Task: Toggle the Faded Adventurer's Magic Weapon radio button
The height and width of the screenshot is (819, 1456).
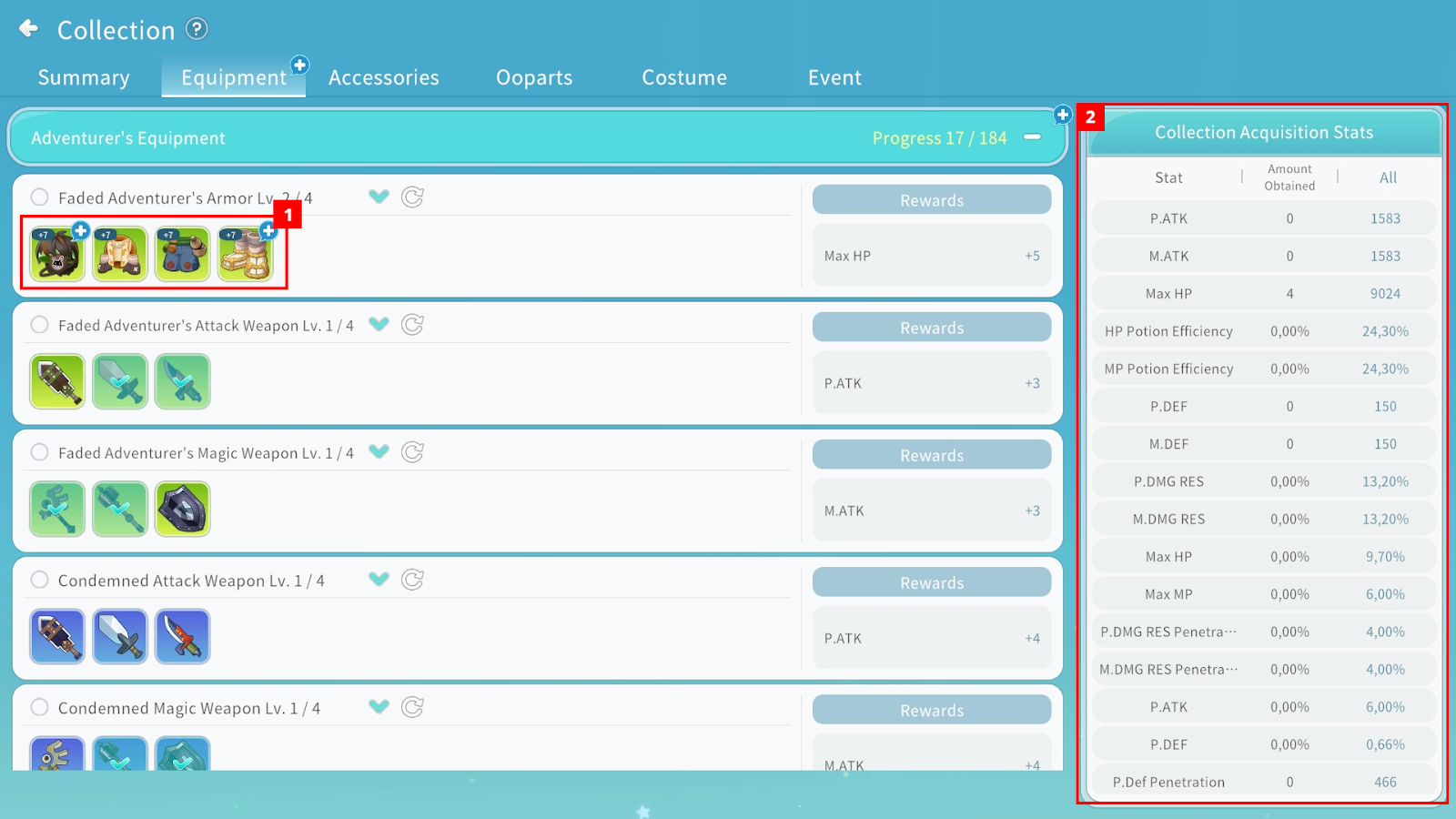Action: tap(39, 452)
